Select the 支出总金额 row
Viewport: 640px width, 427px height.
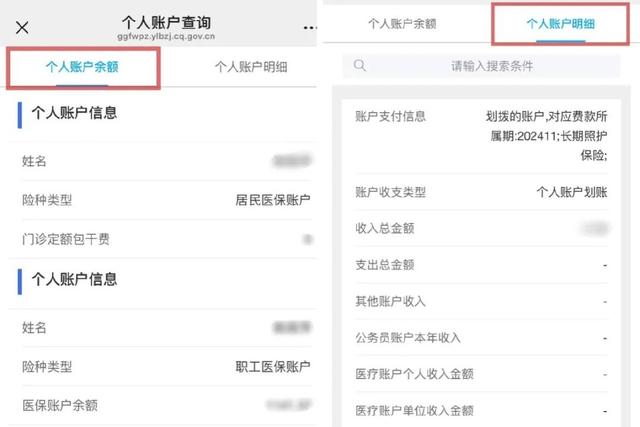click(481, 265)
